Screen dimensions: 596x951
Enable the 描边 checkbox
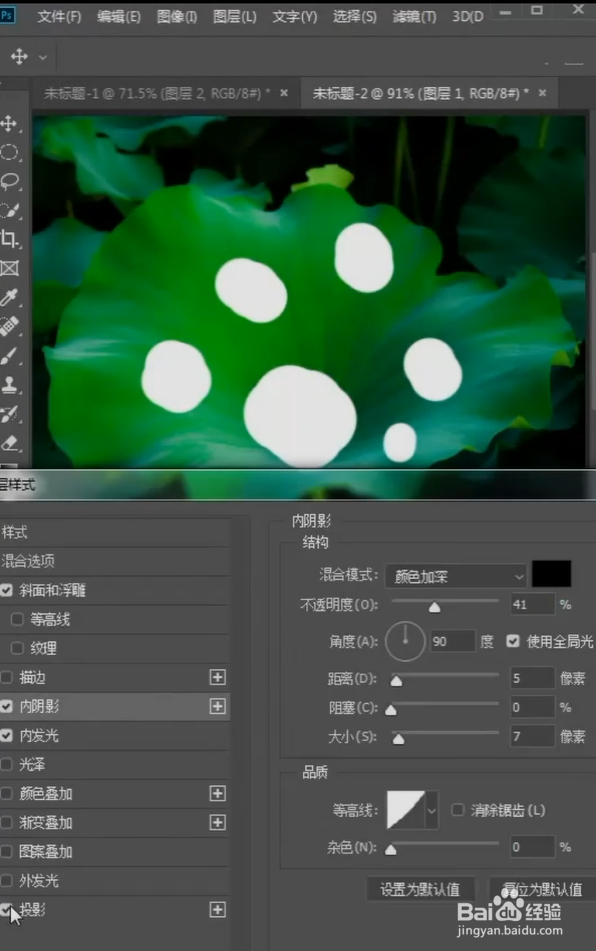pyautogui.click(x=7, y=677)
